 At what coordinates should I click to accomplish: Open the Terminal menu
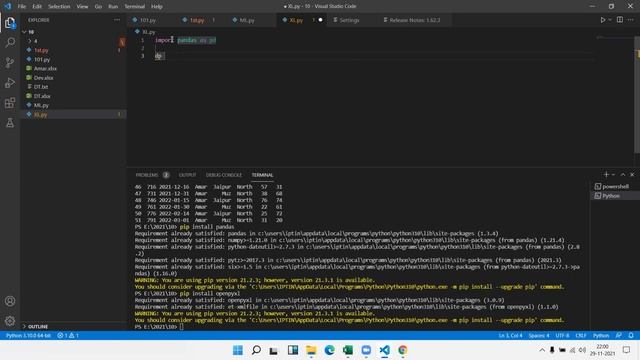click(x=135, y=7)
